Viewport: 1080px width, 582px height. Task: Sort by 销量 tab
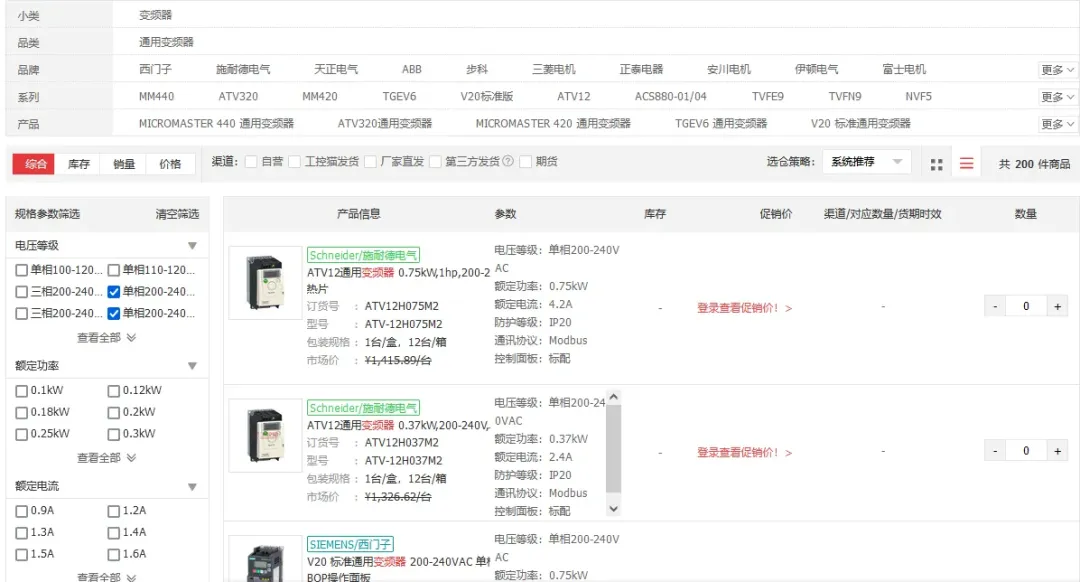coord(124,164)
